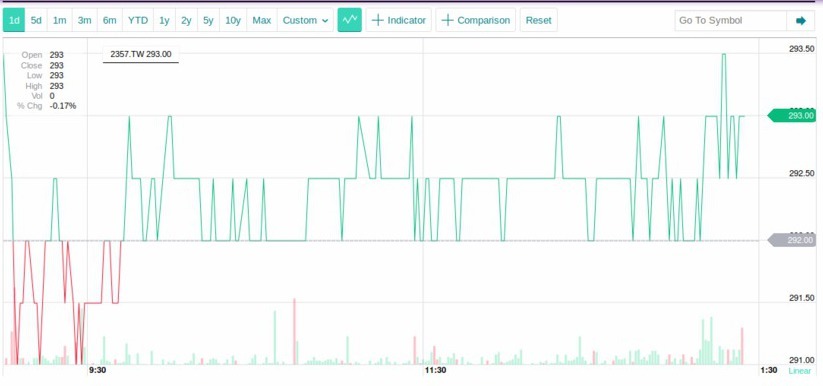Click the 9:30 time axis label

(98, 370)
